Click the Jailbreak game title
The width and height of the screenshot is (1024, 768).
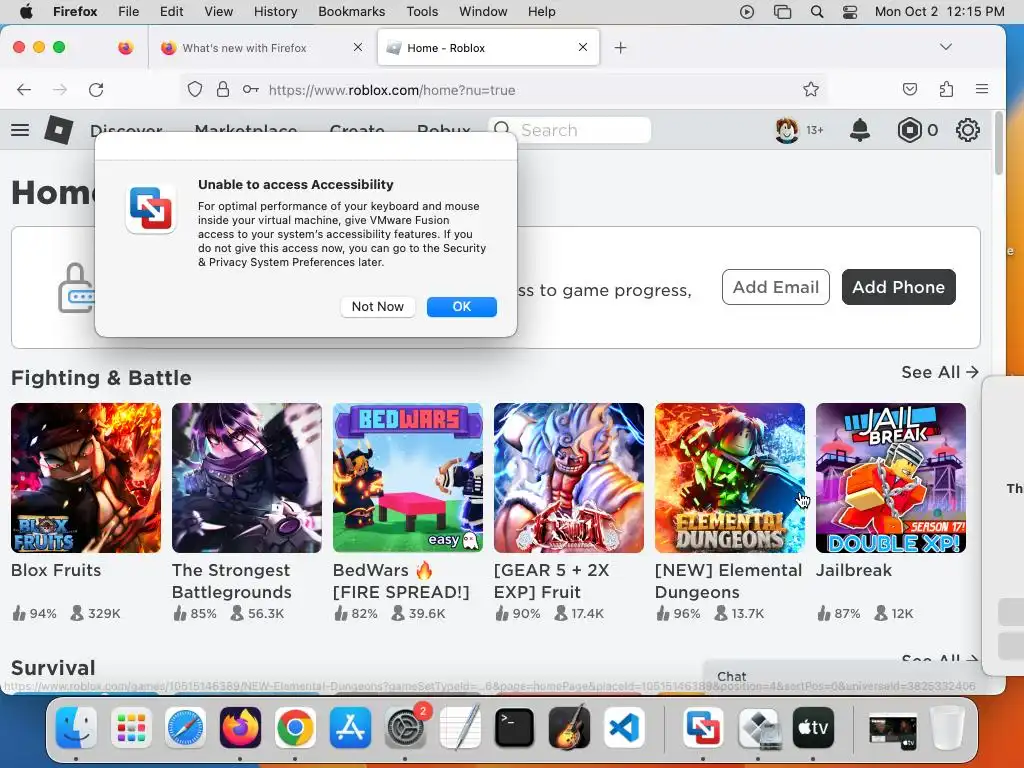point(854,570)
